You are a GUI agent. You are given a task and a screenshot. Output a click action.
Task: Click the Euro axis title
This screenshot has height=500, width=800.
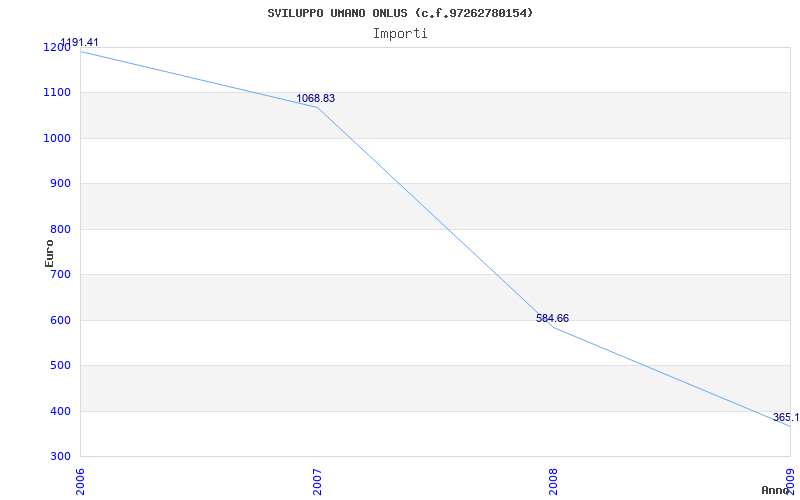tap(49, 253)
